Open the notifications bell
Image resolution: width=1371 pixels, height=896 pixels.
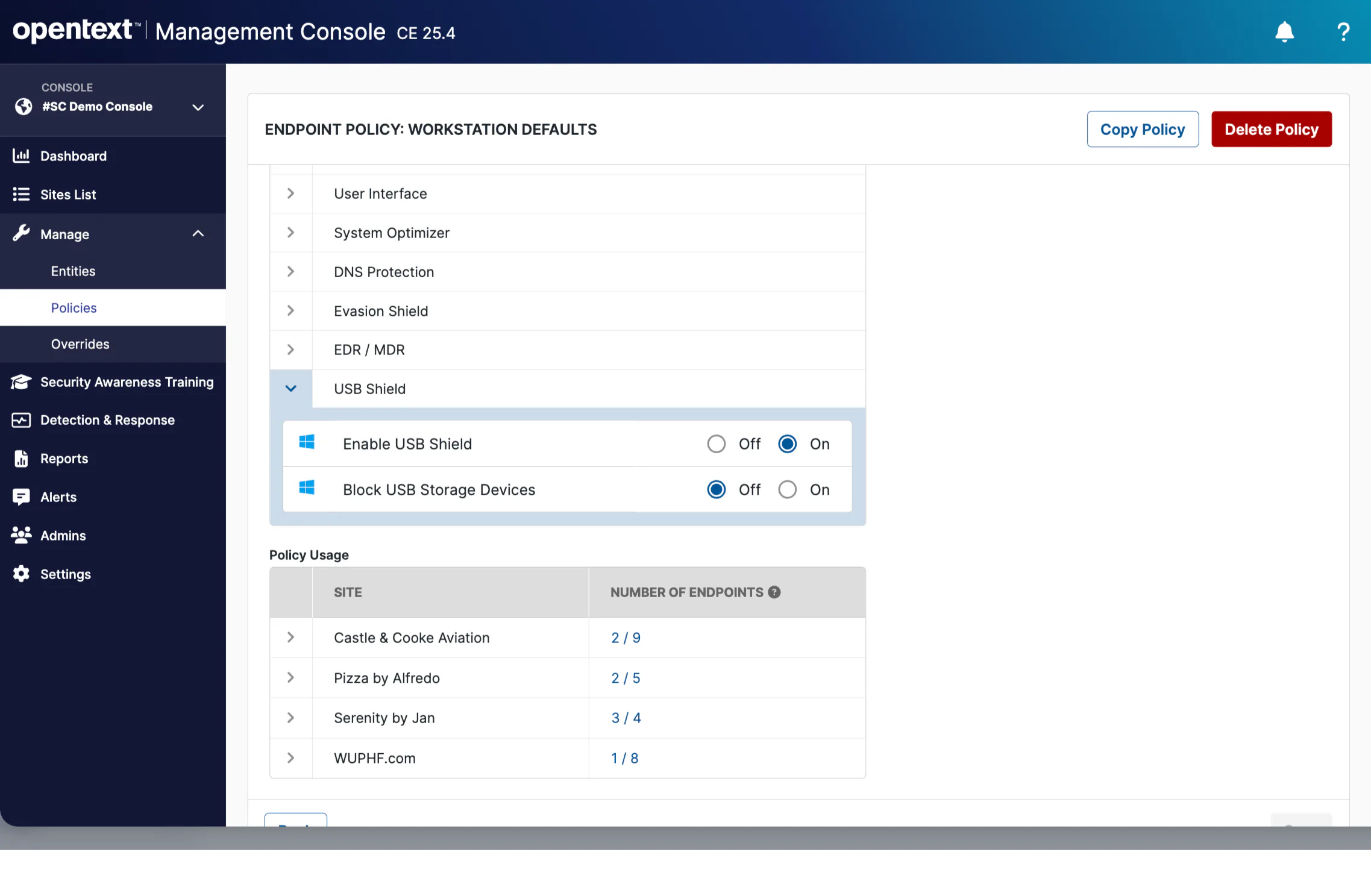click(x=1284, y=32)
